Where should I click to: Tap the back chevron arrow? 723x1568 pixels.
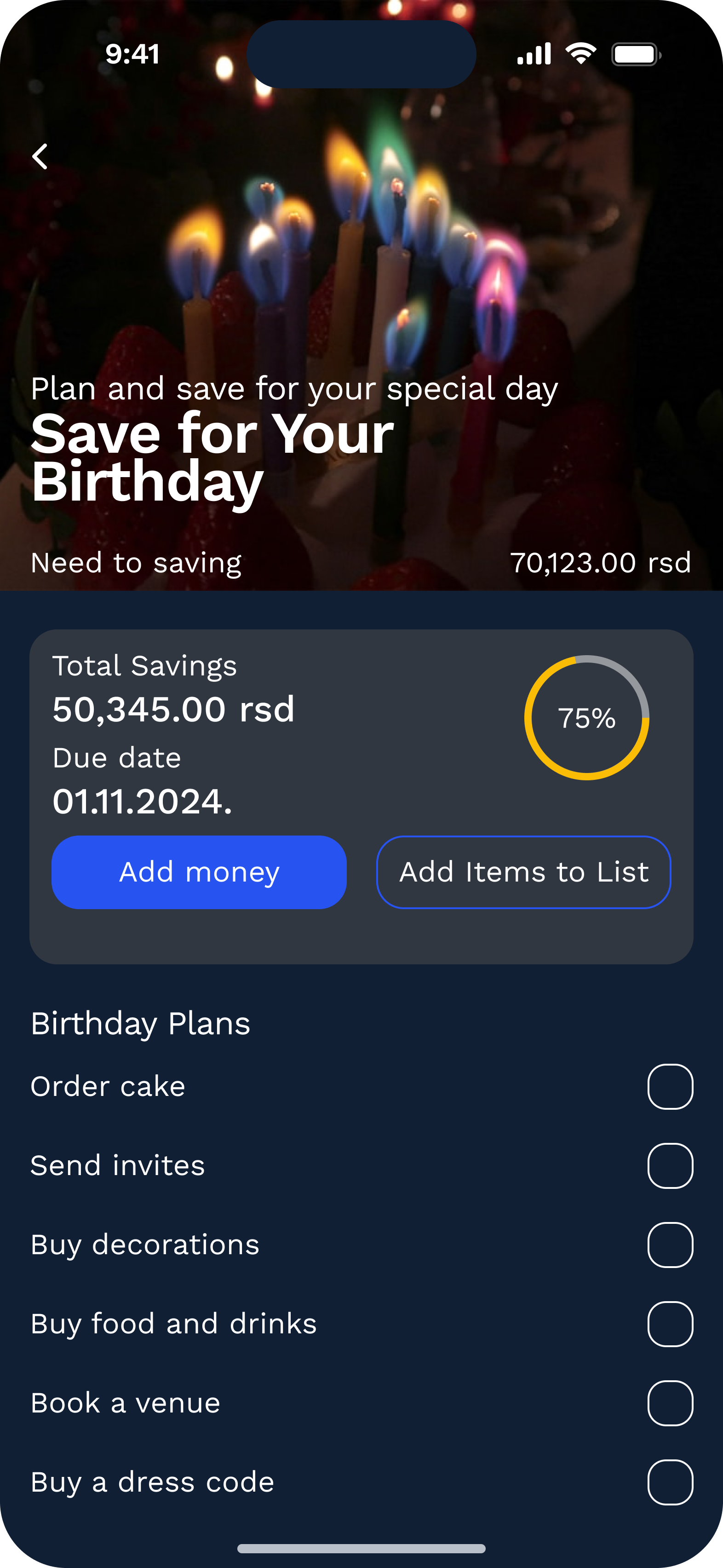pyautogui.click(x=40, y=156)
